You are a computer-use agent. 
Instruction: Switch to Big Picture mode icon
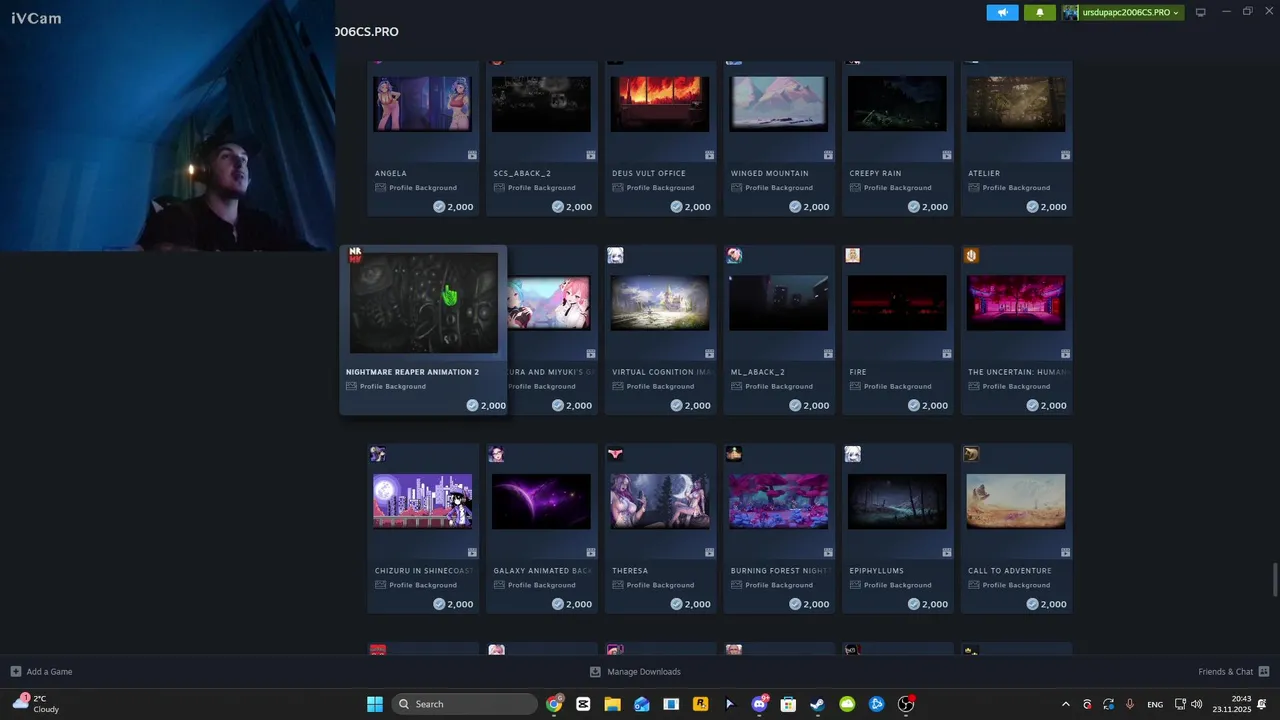(1200, 12)
